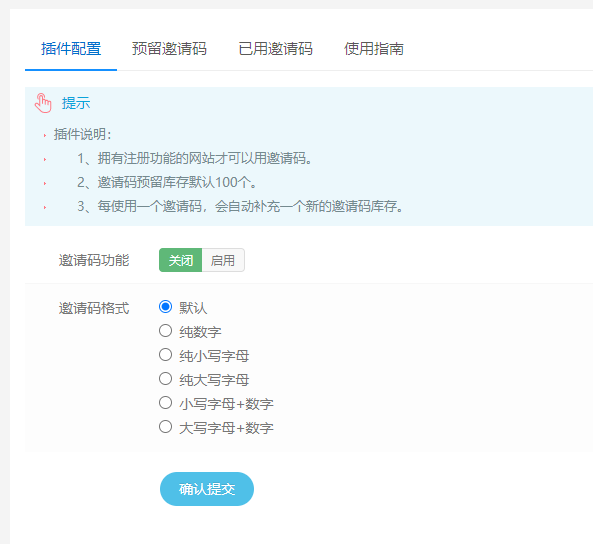The image size is (593, 544).
Task: Click the hint about 自动补充一个新的邀请码库存
Action: coord(240,206)
